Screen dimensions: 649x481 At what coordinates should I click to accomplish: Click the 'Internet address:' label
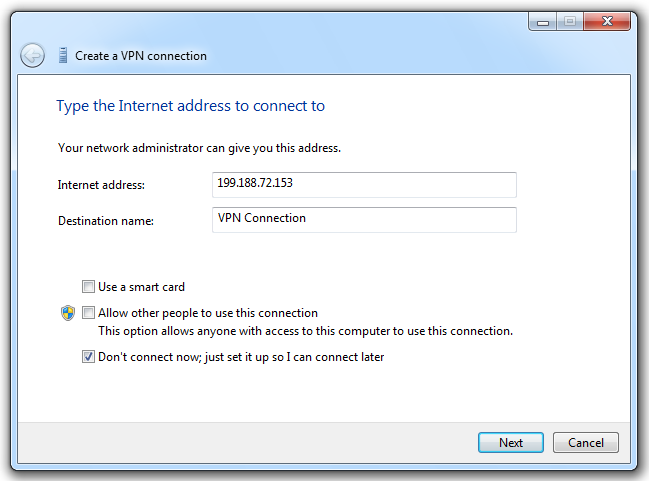101,186
